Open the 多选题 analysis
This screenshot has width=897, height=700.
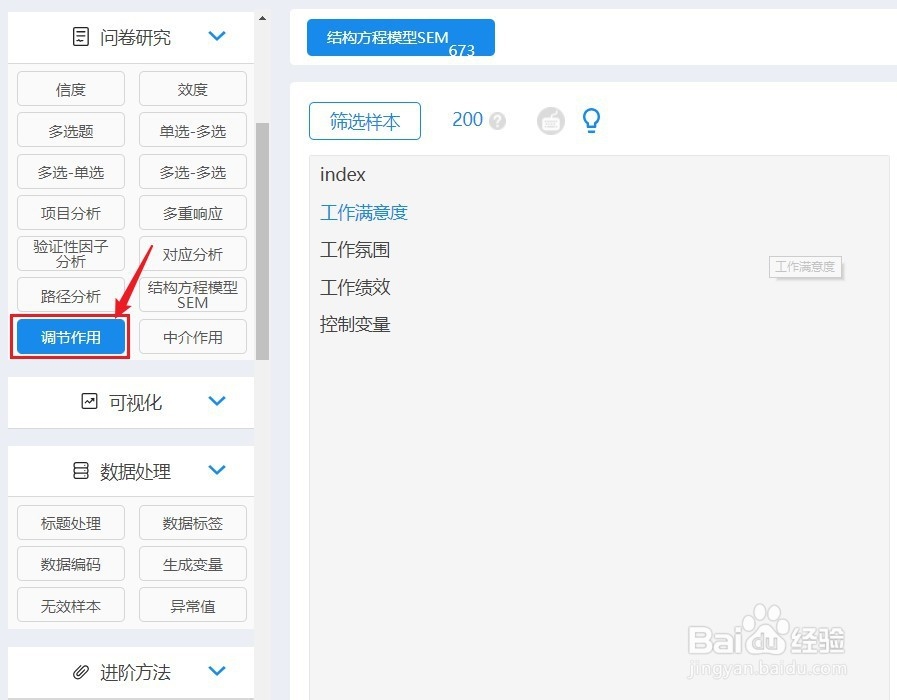pyautogui.click(x=71, y=130)
